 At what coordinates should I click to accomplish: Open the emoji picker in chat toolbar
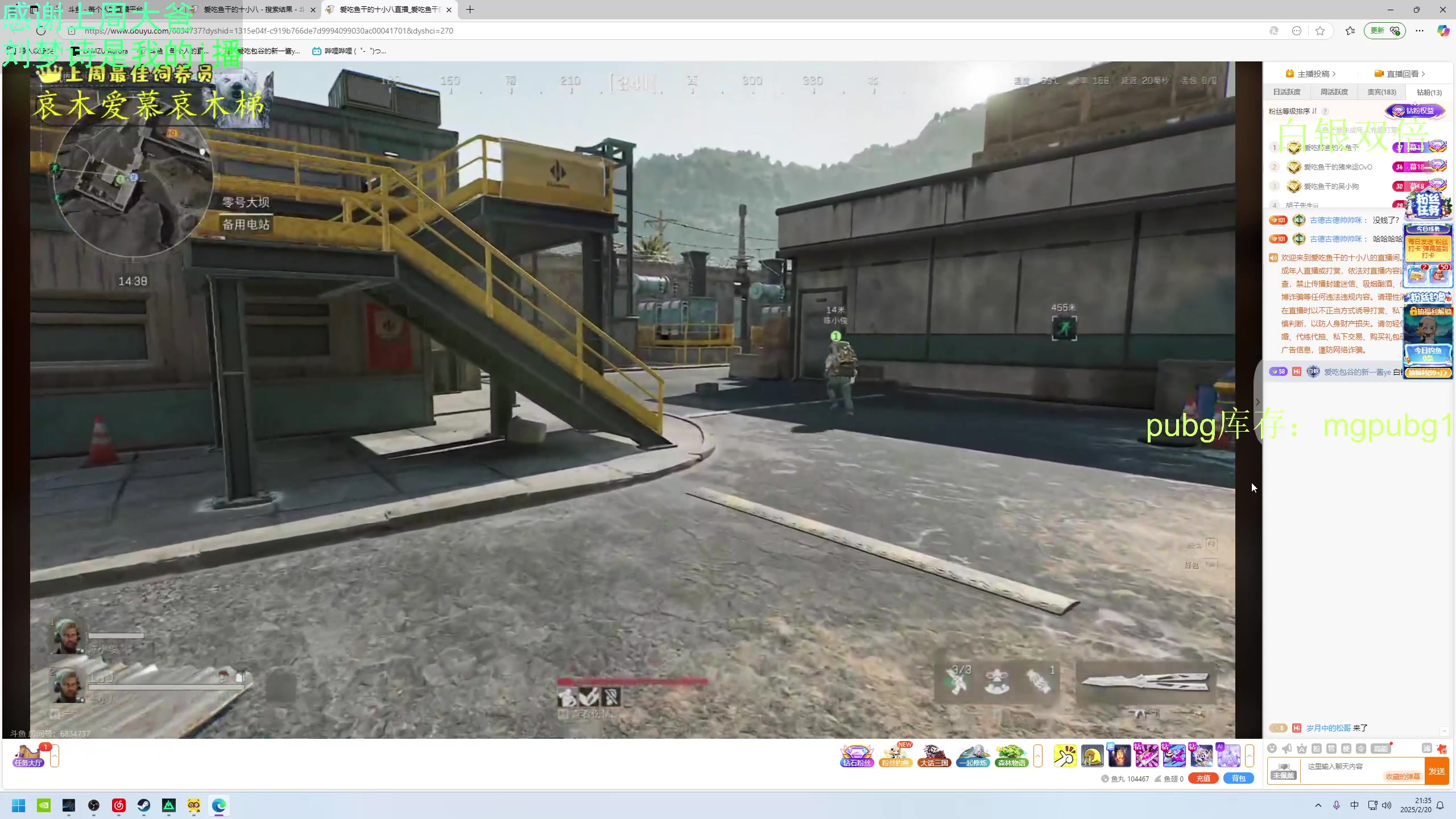pyautogui.click(x=1272, y=748)
